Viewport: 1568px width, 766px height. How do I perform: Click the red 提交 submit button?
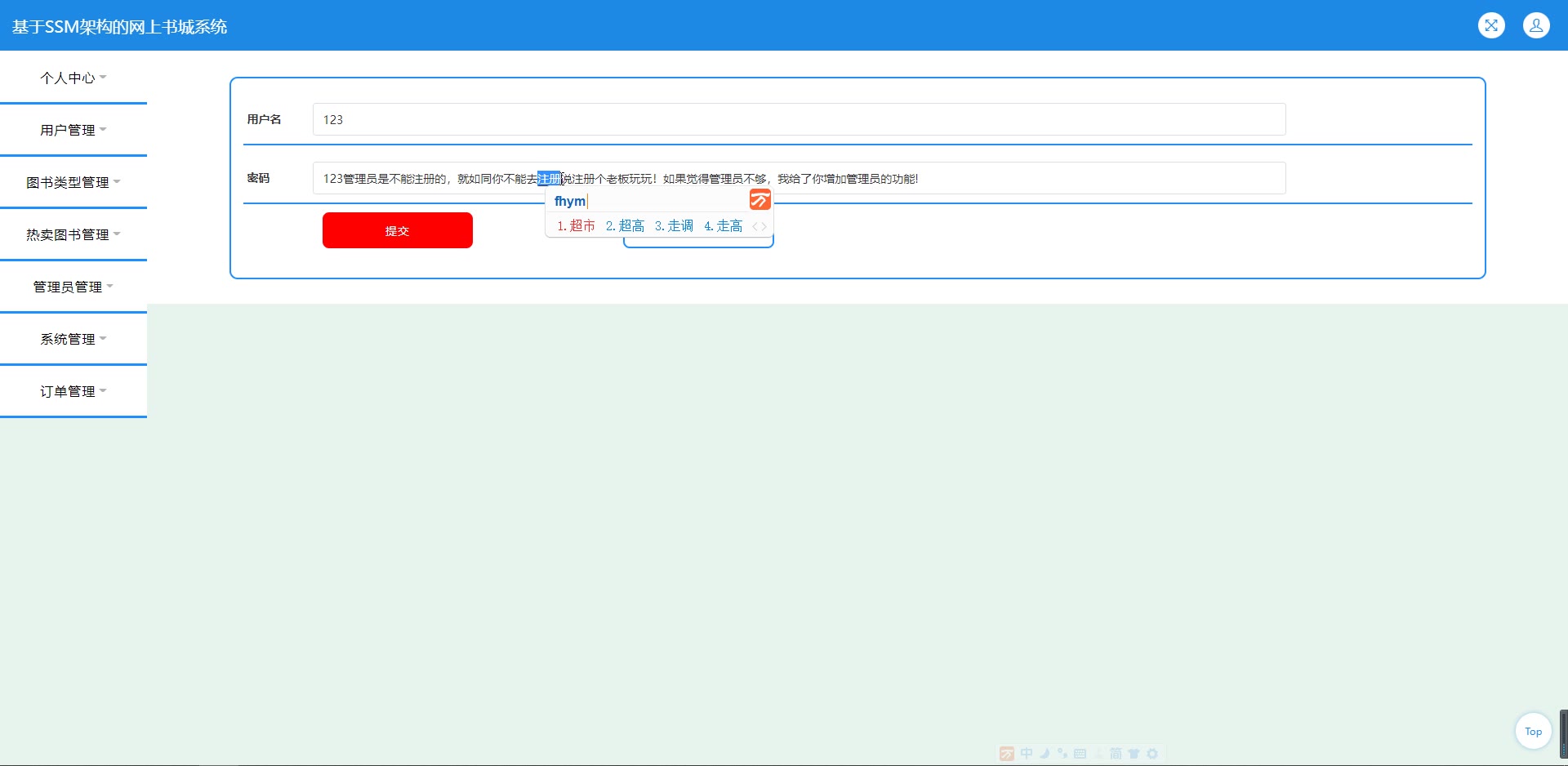pyautogui.click(x=398, y=230)
